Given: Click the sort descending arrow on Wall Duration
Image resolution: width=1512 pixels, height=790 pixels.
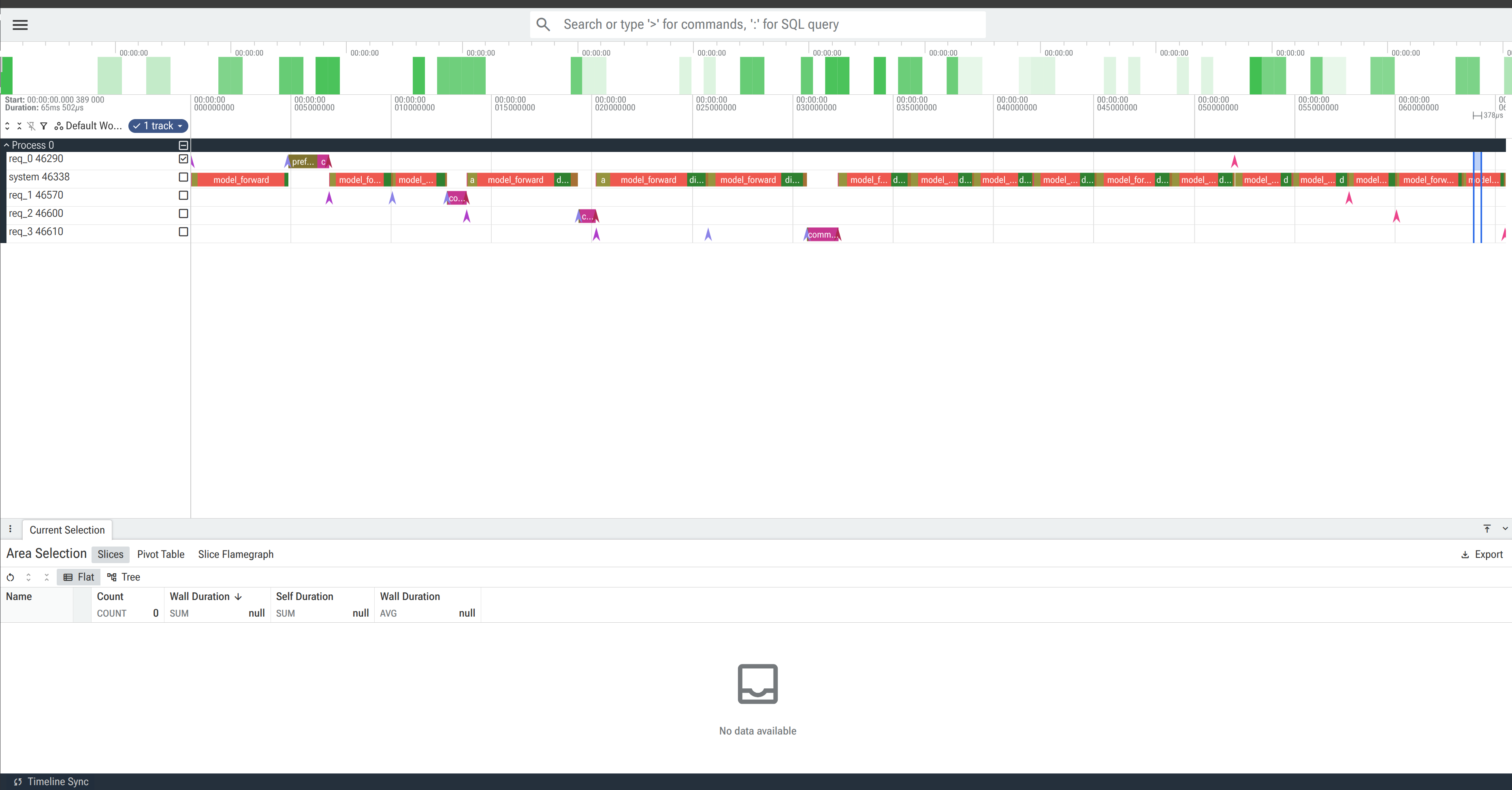Looking at the screenshot, I should [238, 596].
